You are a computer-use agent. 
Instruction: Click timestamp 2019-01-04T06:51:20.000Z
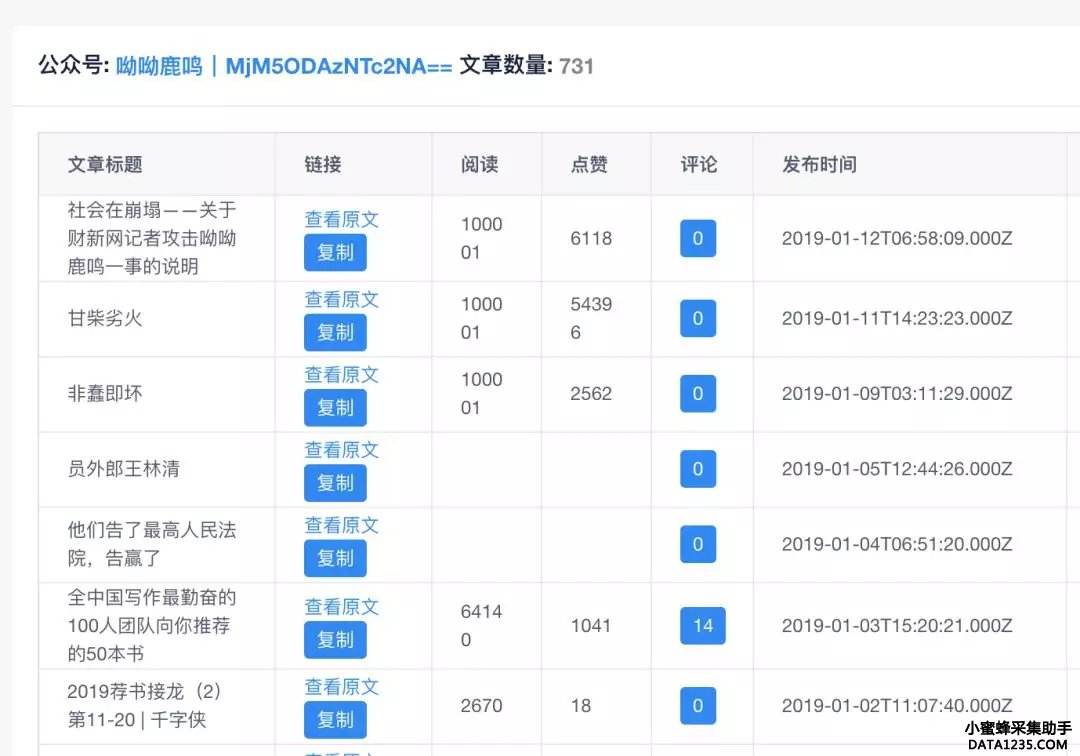pyautogui.click(x=897, y=544)
